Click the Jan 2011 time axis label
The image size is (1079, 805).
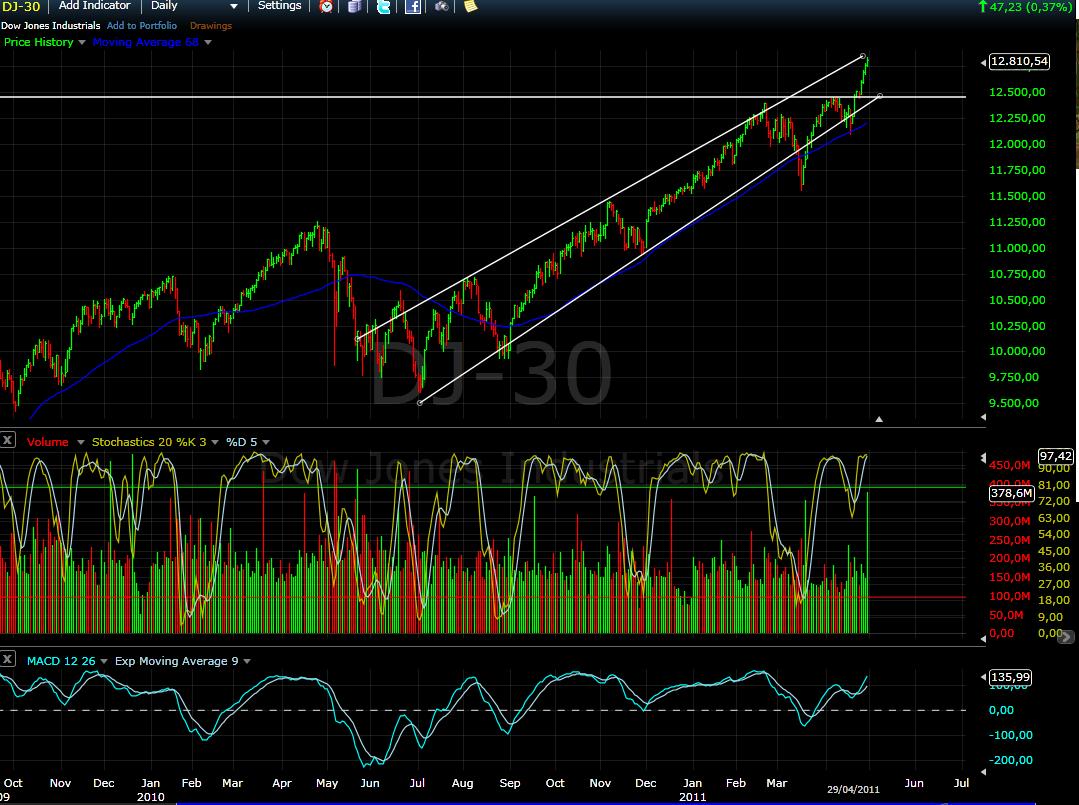tap(692, 789)
